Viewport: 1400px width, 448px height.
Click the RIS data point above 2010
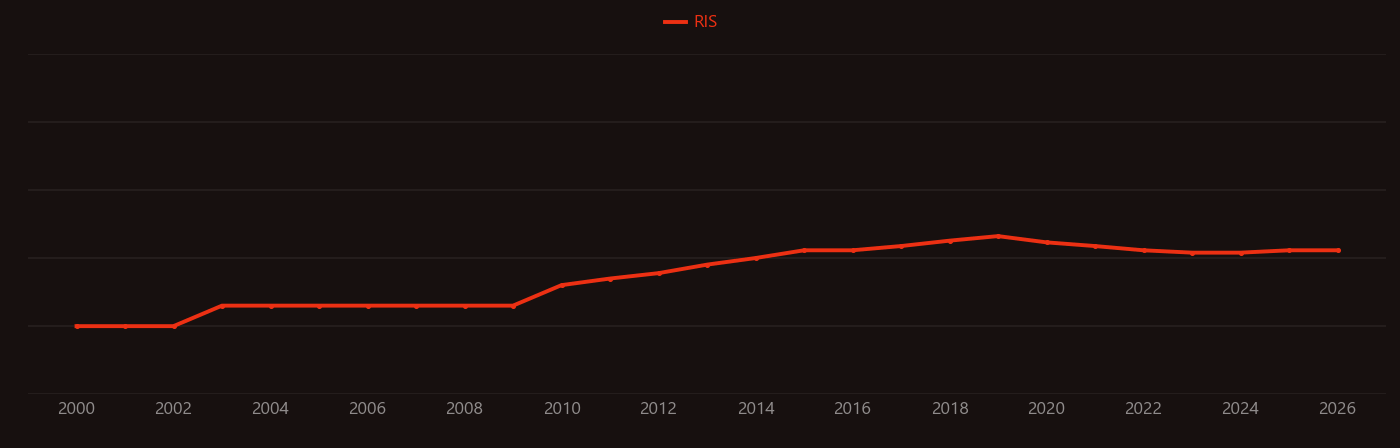tap(562, 285)
